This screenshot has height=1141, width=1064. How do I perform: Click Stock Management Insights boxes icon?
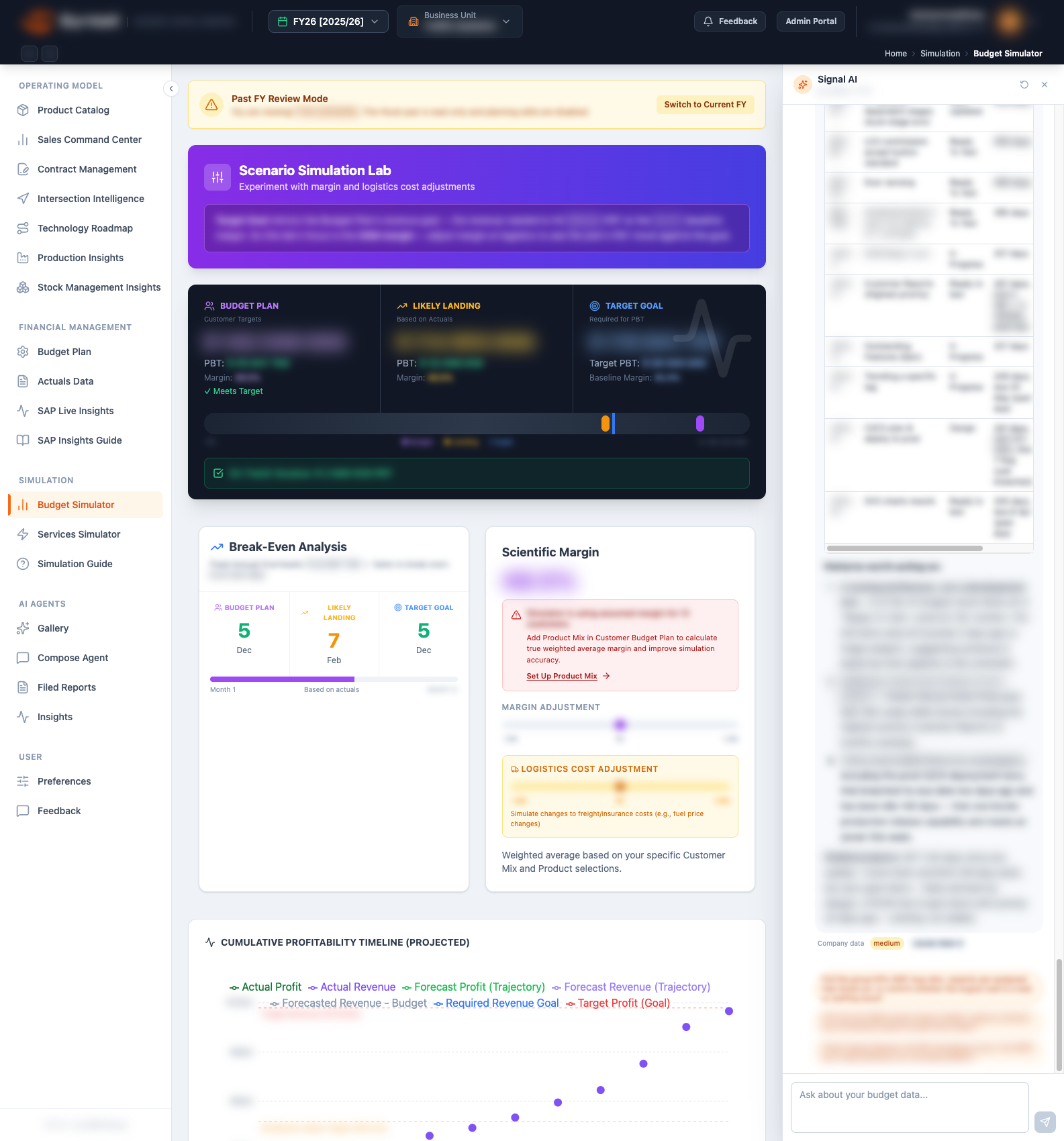23,287
